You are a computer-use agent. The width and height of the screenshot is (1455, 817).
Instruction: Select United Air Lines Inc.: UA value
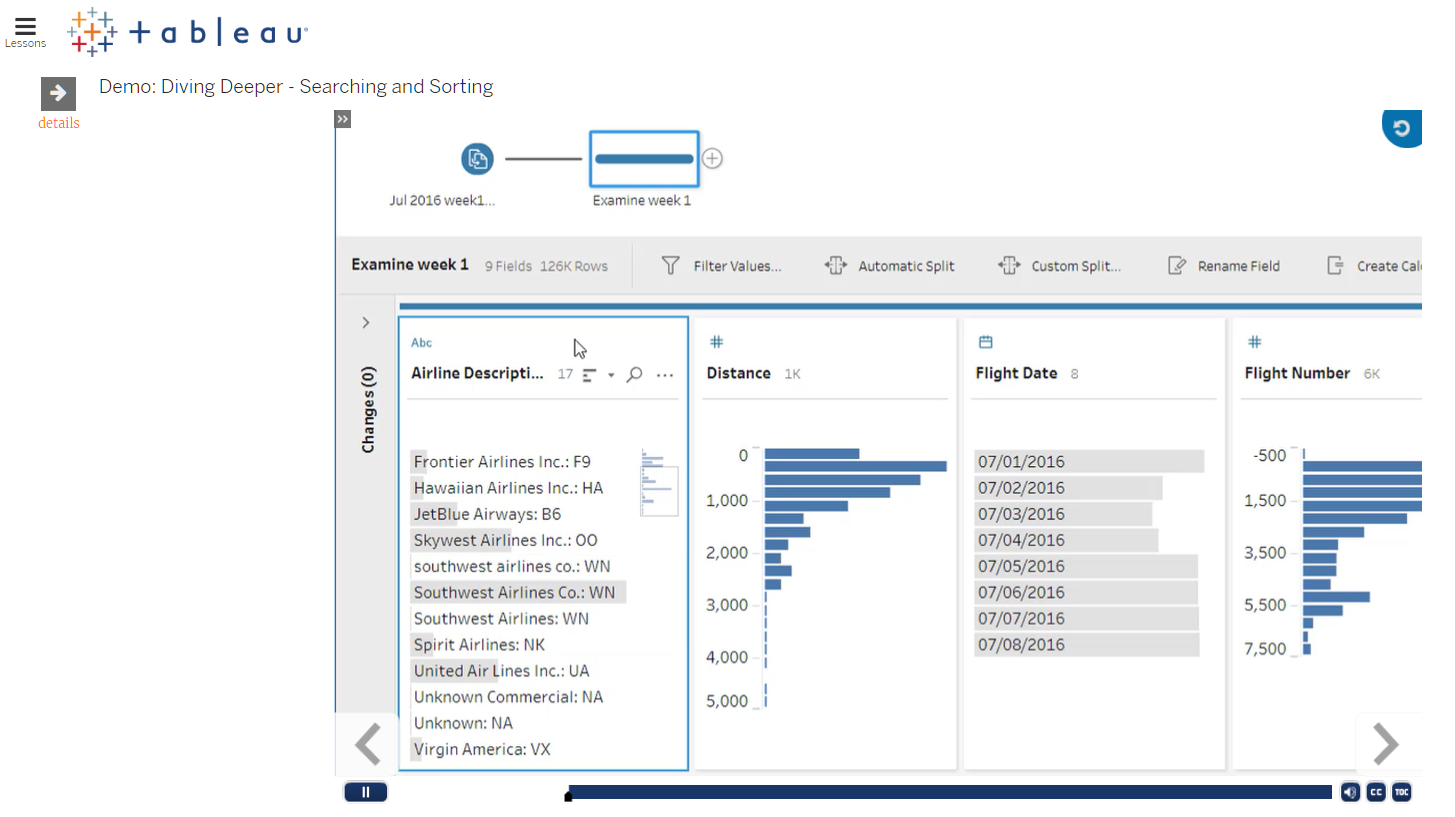point(501,670)
